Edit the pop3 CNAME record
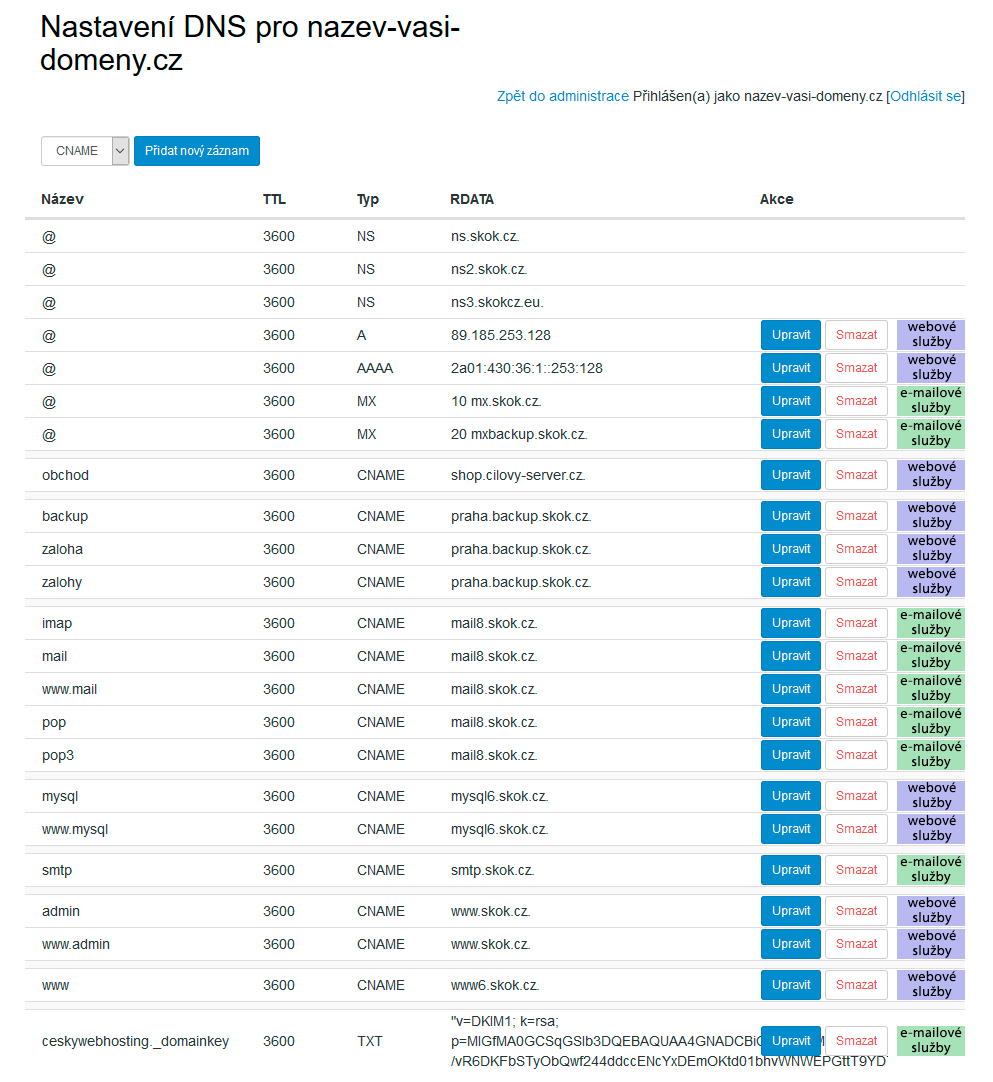Screen dimensions: 993x1082 tap(791, 755)
